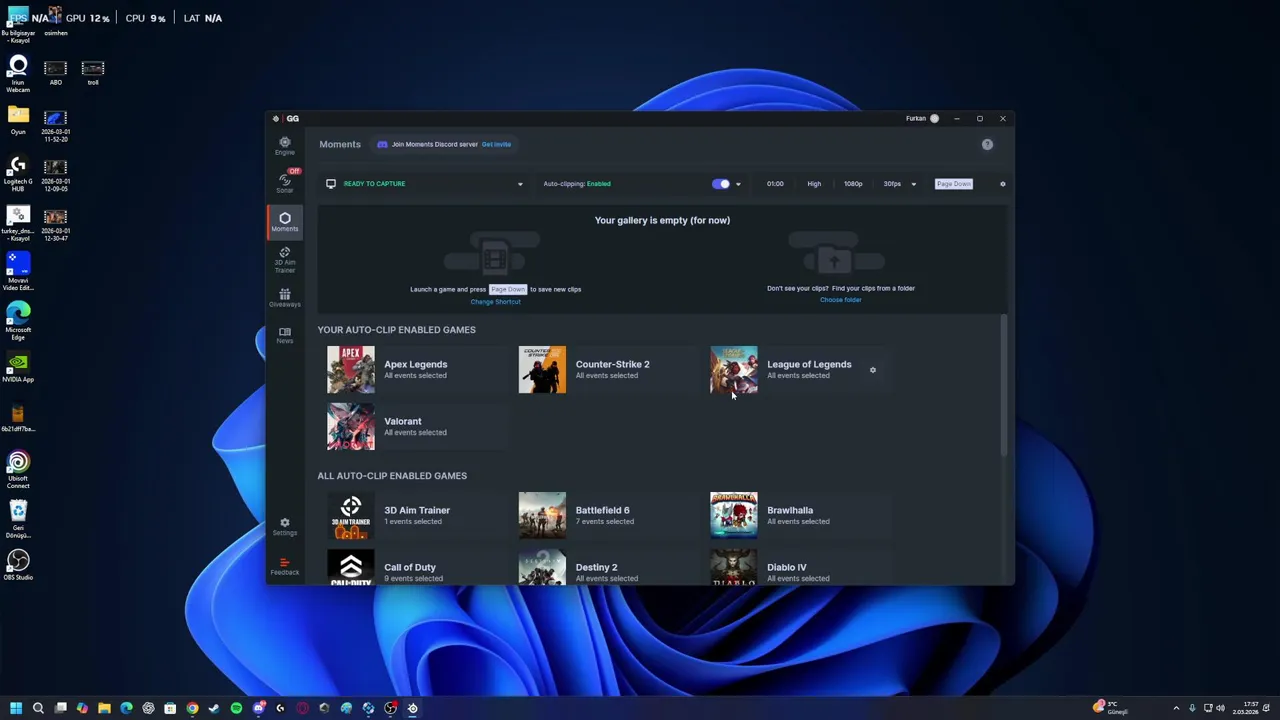This screenshot has height=720, width=1280.
Task: Click the monitor capture source icon
Action: [331, 184]
